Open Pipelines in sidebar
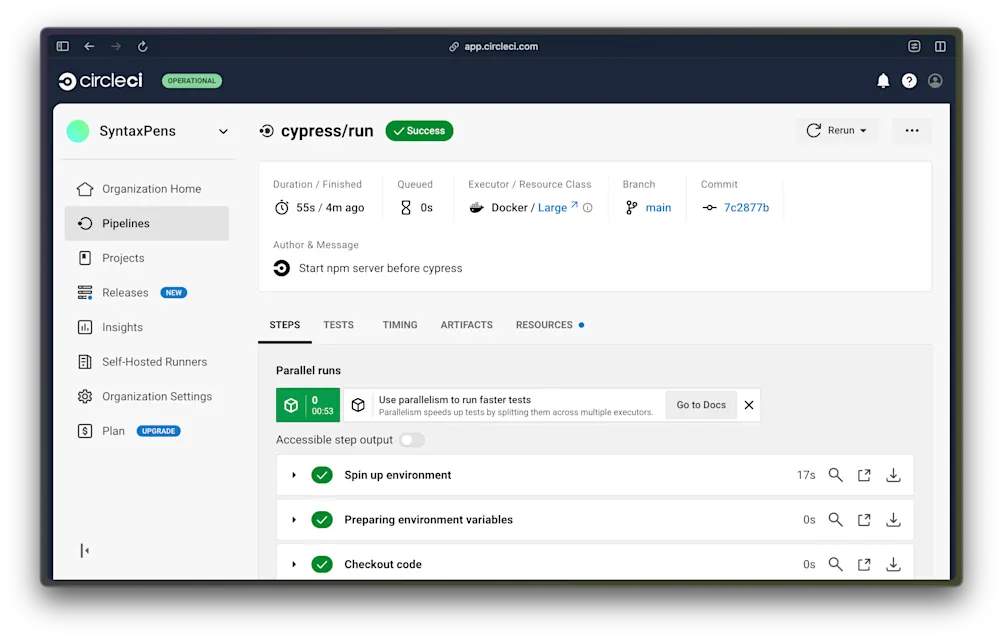Image resolution: width=1003 pixels, height=640 pixels. click(x=147, y=223)
